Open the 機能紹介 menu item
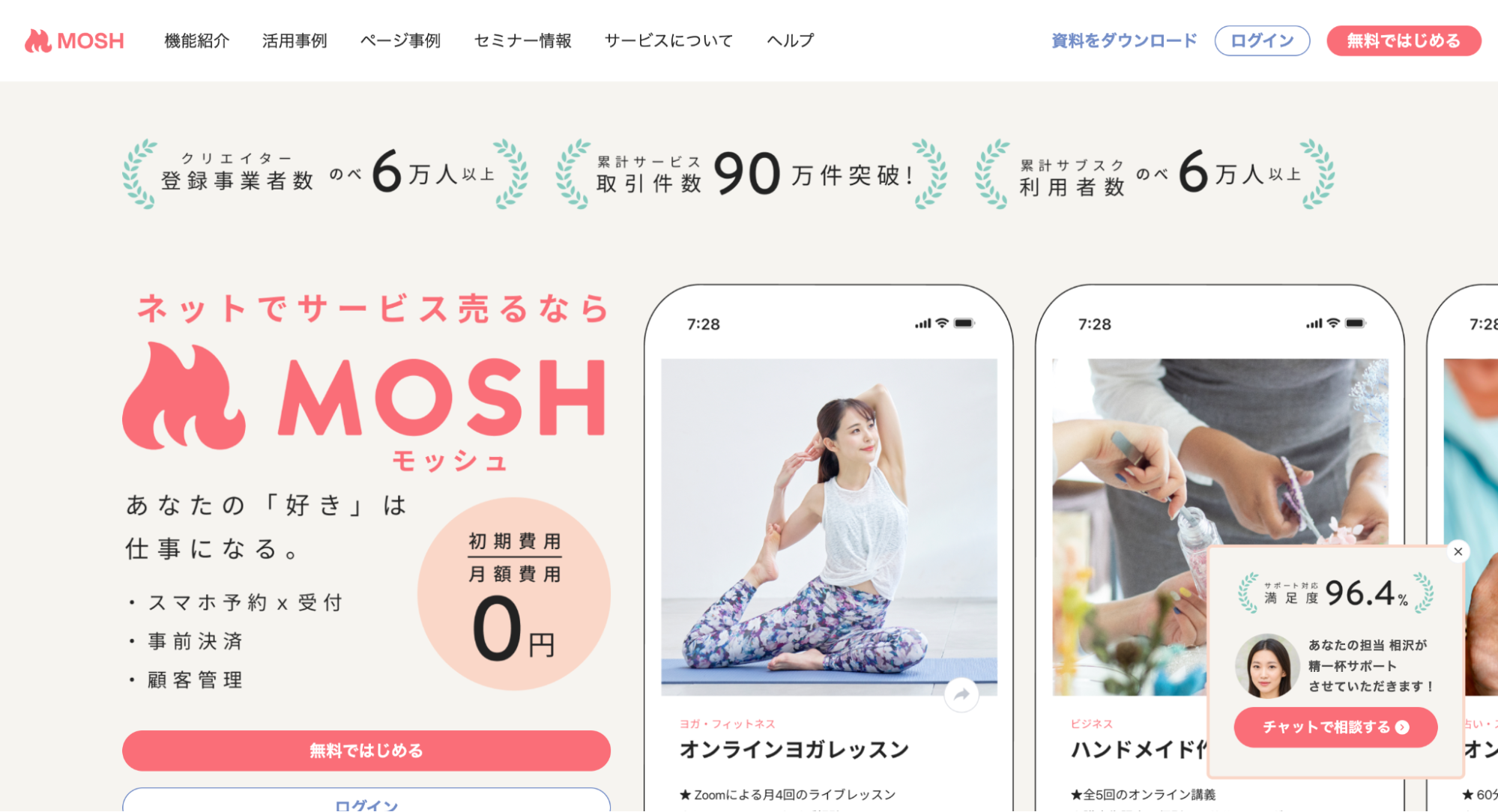Viewport: 1498px width, 812px height. (x=196, y=40)
